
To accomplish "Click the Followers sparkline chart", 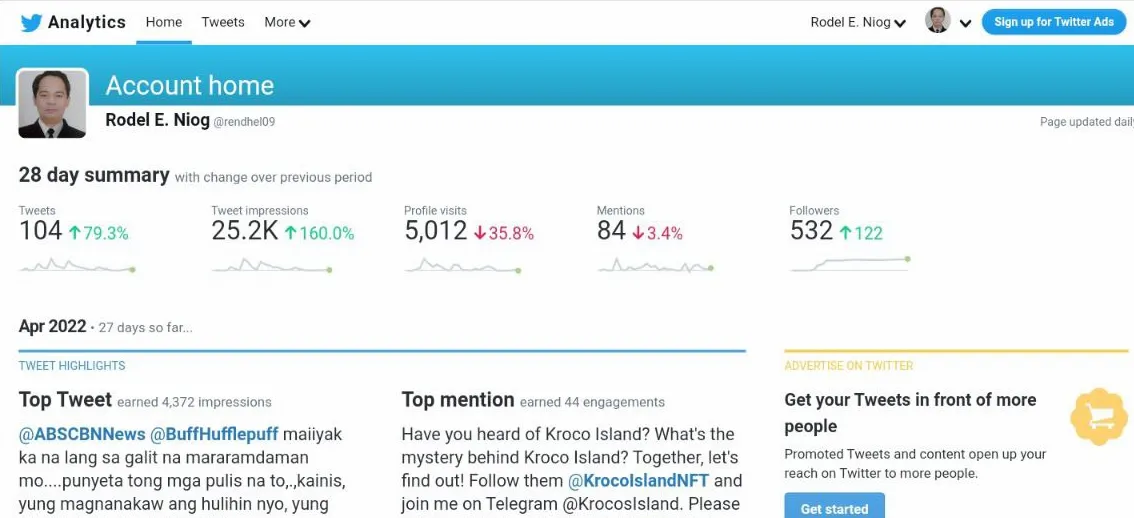I will pos(850,263).
